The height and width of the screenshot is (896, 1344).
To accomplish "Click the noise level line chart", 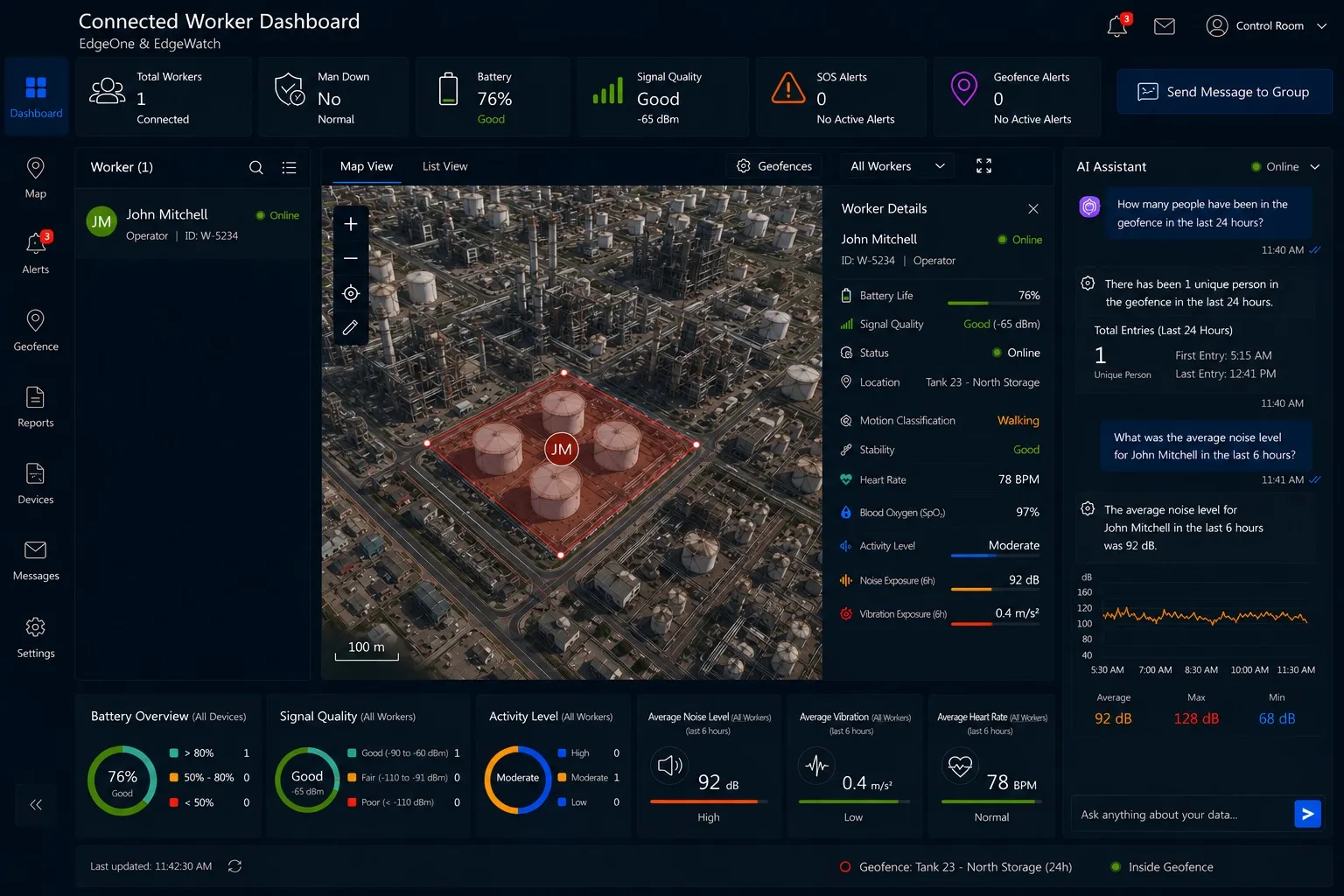I will (1204, 617).
